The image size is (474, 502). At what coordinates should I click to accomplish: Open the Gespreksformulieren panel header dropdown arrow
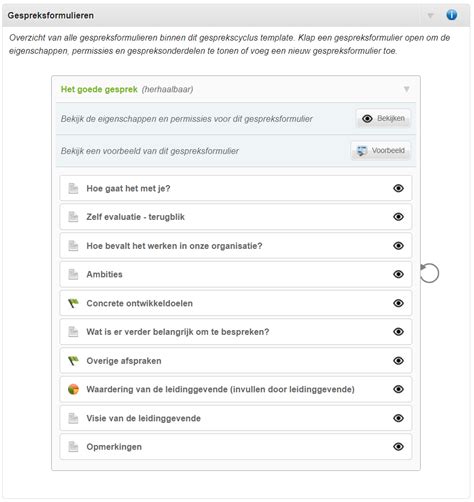click(x=430, y=16)
